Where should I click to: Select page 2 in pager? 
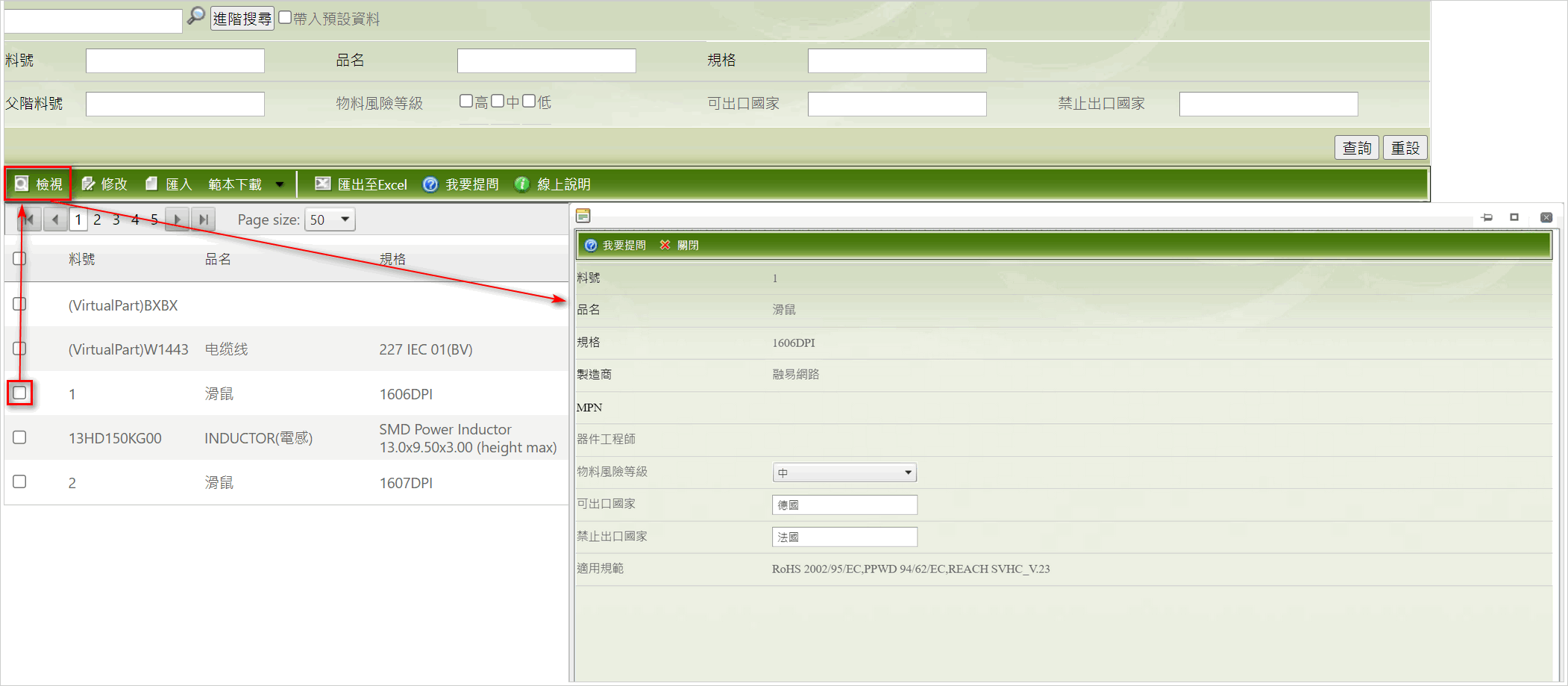pyautogui.click(x=97, y=219)
